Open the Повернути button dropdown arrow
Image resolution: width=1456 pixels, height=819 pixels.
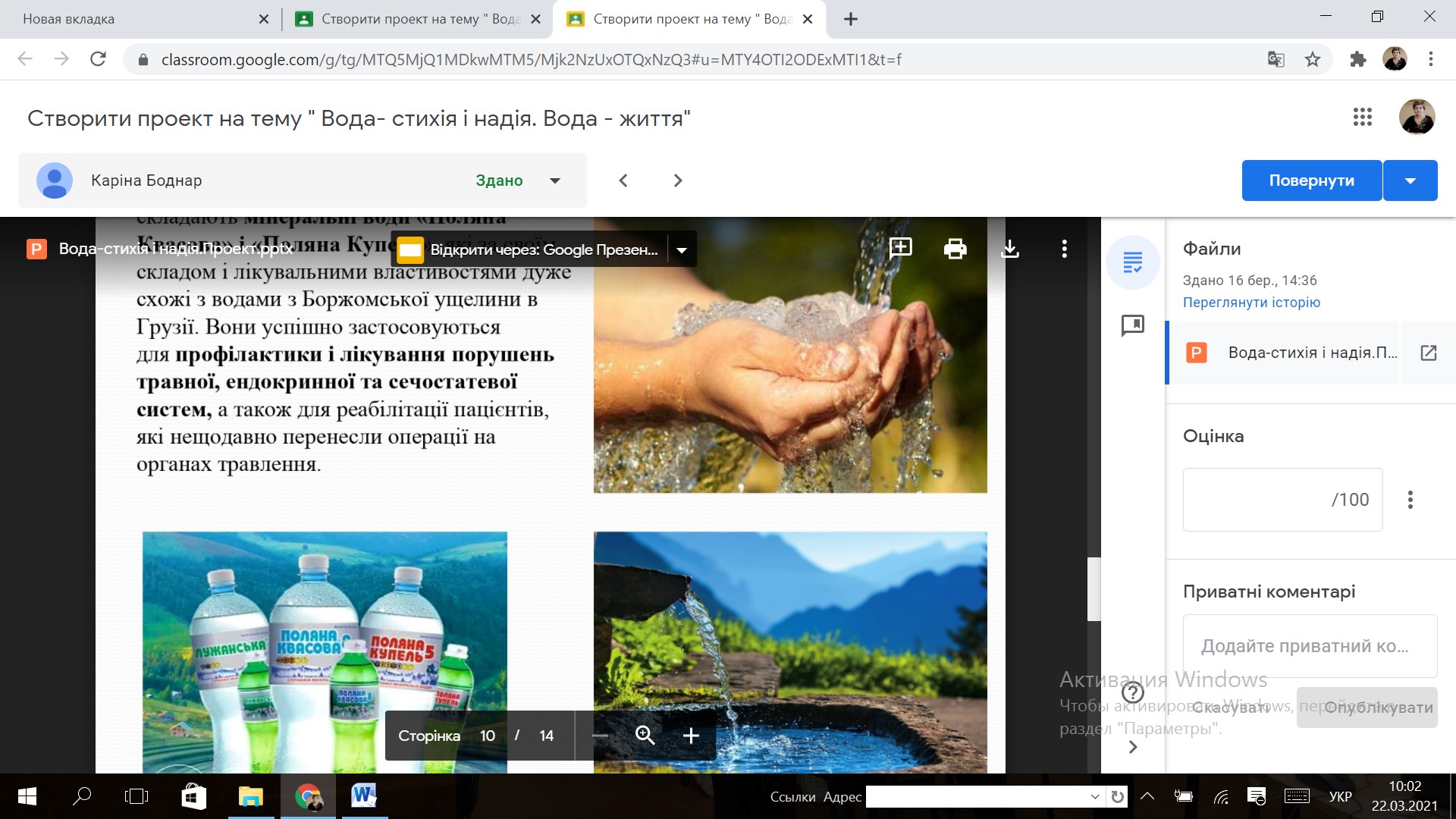[x=1410, y=180]
